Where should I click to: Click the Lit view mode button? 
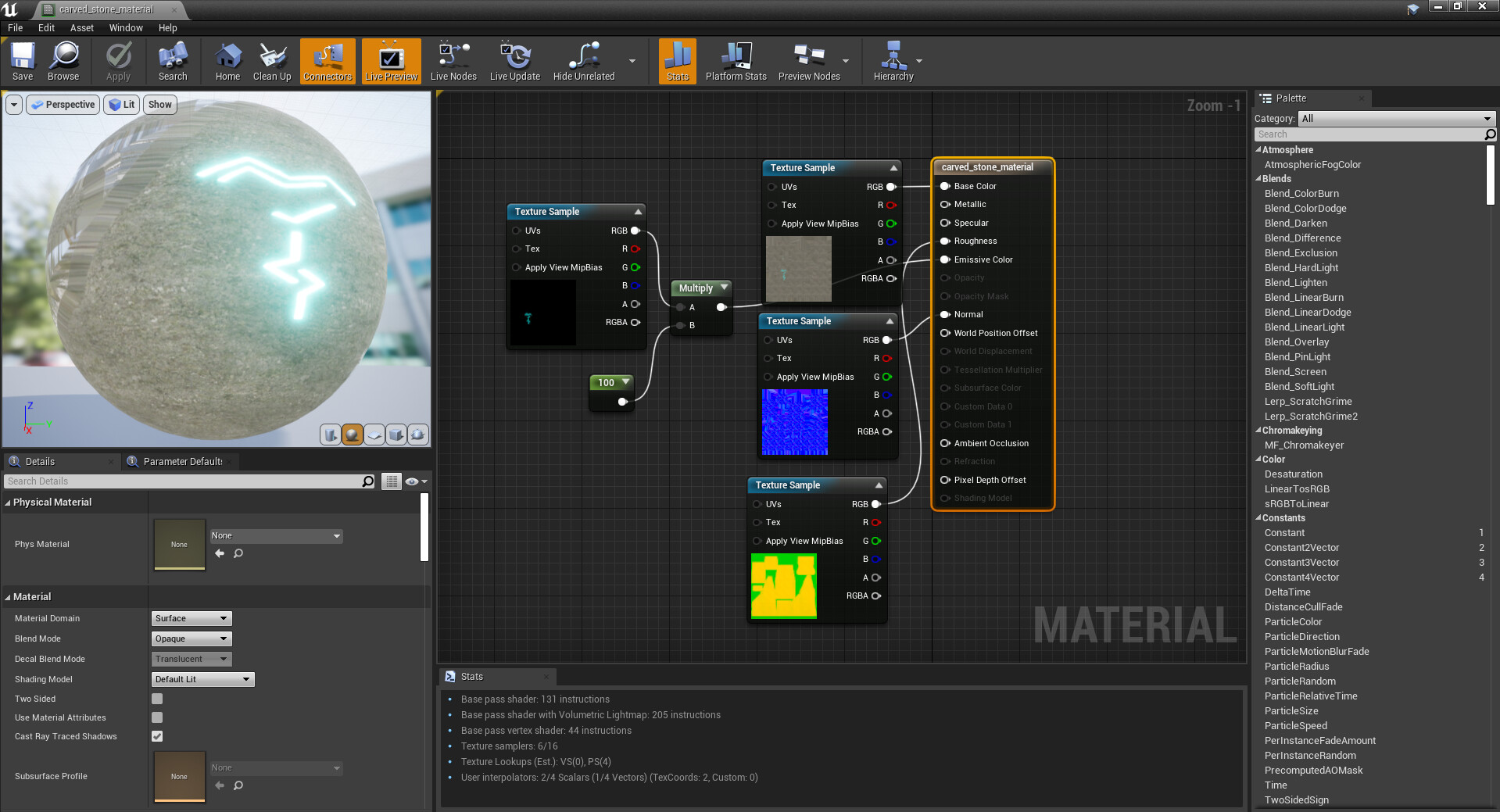(122, 105)
